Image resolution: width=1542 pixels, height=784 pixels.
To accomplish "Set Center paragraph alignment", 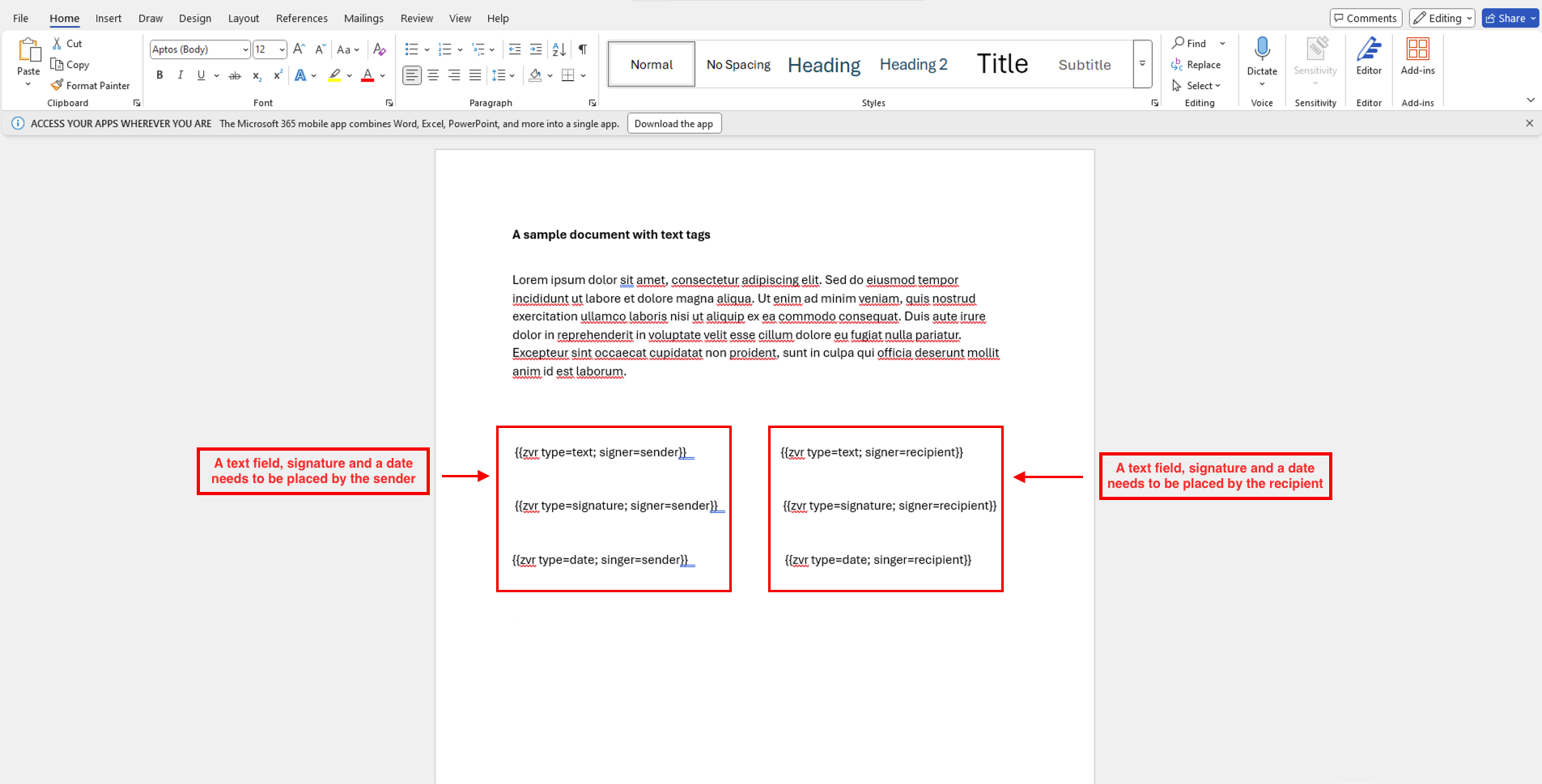I will (x=433, y=75).
